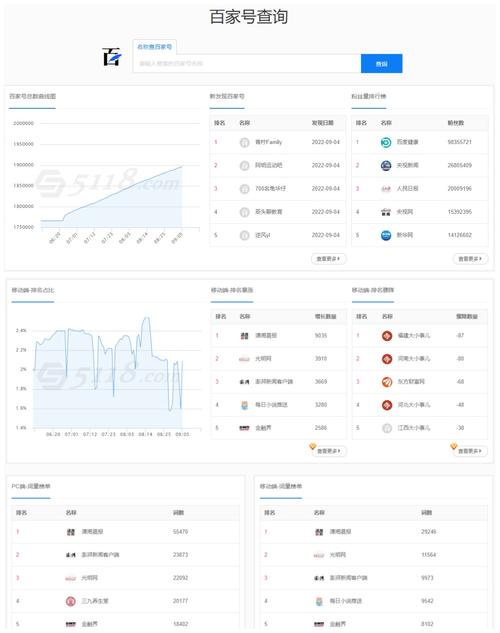Viewport: 500px width, 633px height.
Task: Open 每日小说推送 entry in mobile growth list
Action: click(272, 405)
